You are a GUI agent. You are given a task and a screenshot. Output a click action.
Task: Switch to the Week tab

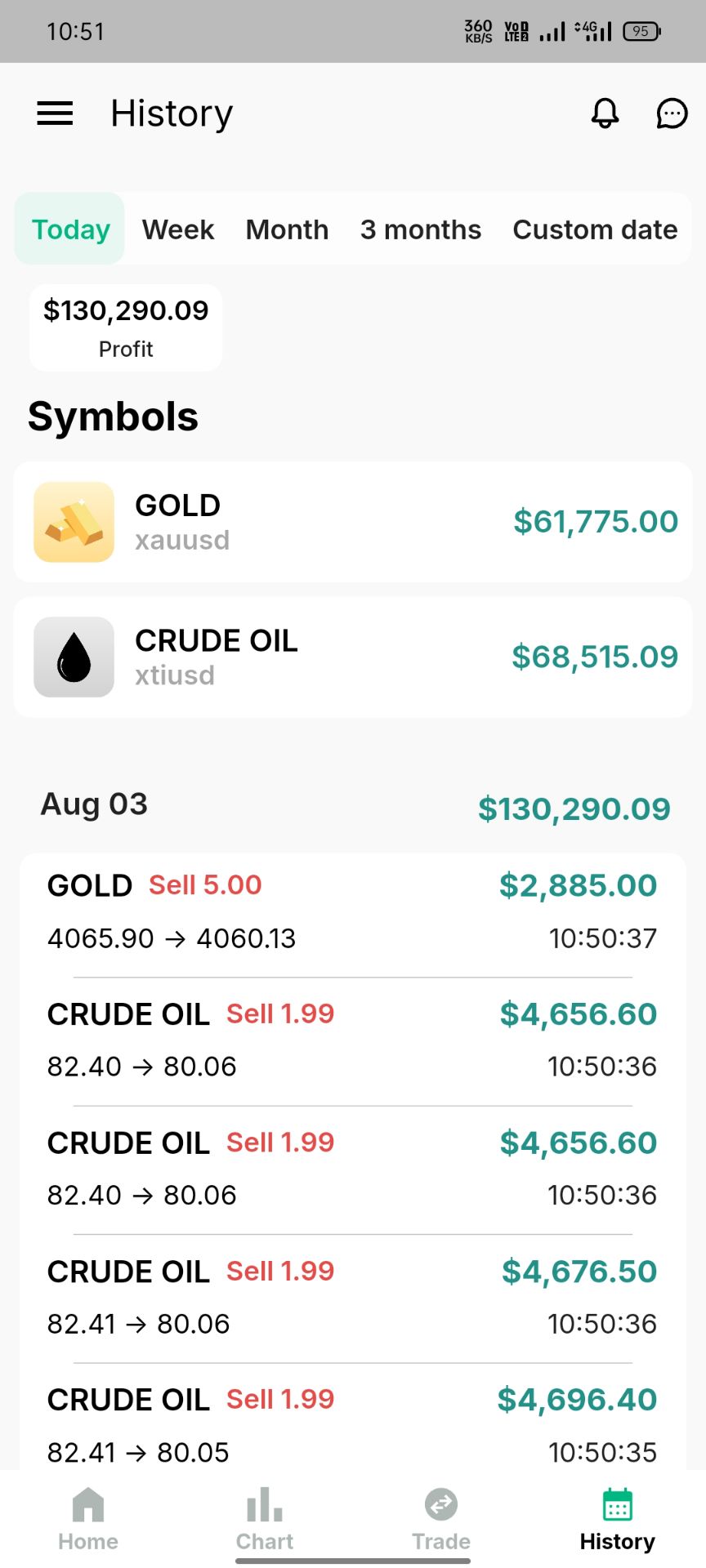178,229
